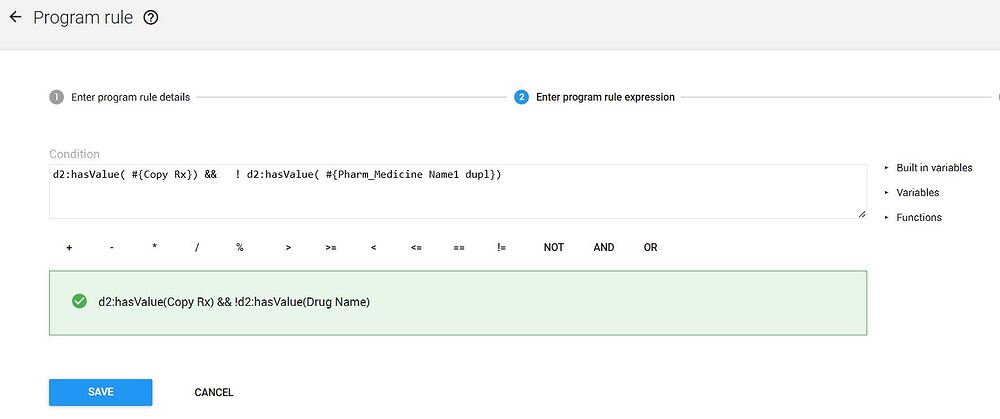Insert the NOT logical operator

click(554, 248)
